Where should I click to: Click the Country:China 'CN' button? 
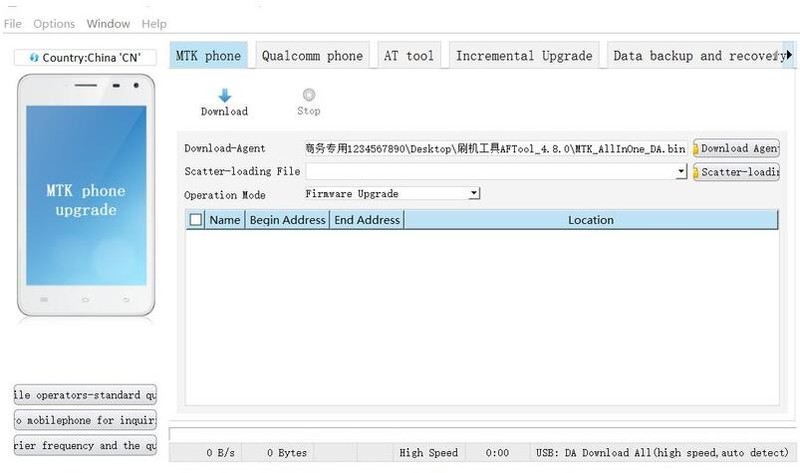(x=85, y=58)
